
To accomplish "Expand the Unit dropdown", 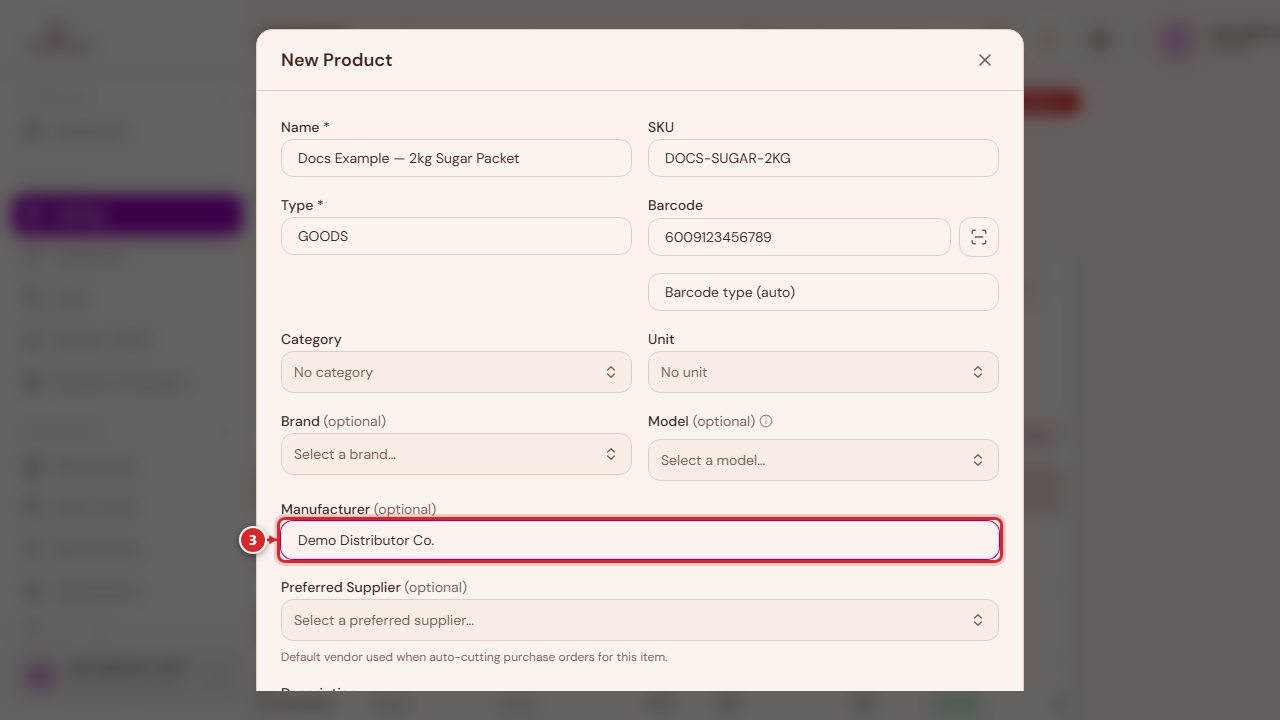I will pos(823,372).
